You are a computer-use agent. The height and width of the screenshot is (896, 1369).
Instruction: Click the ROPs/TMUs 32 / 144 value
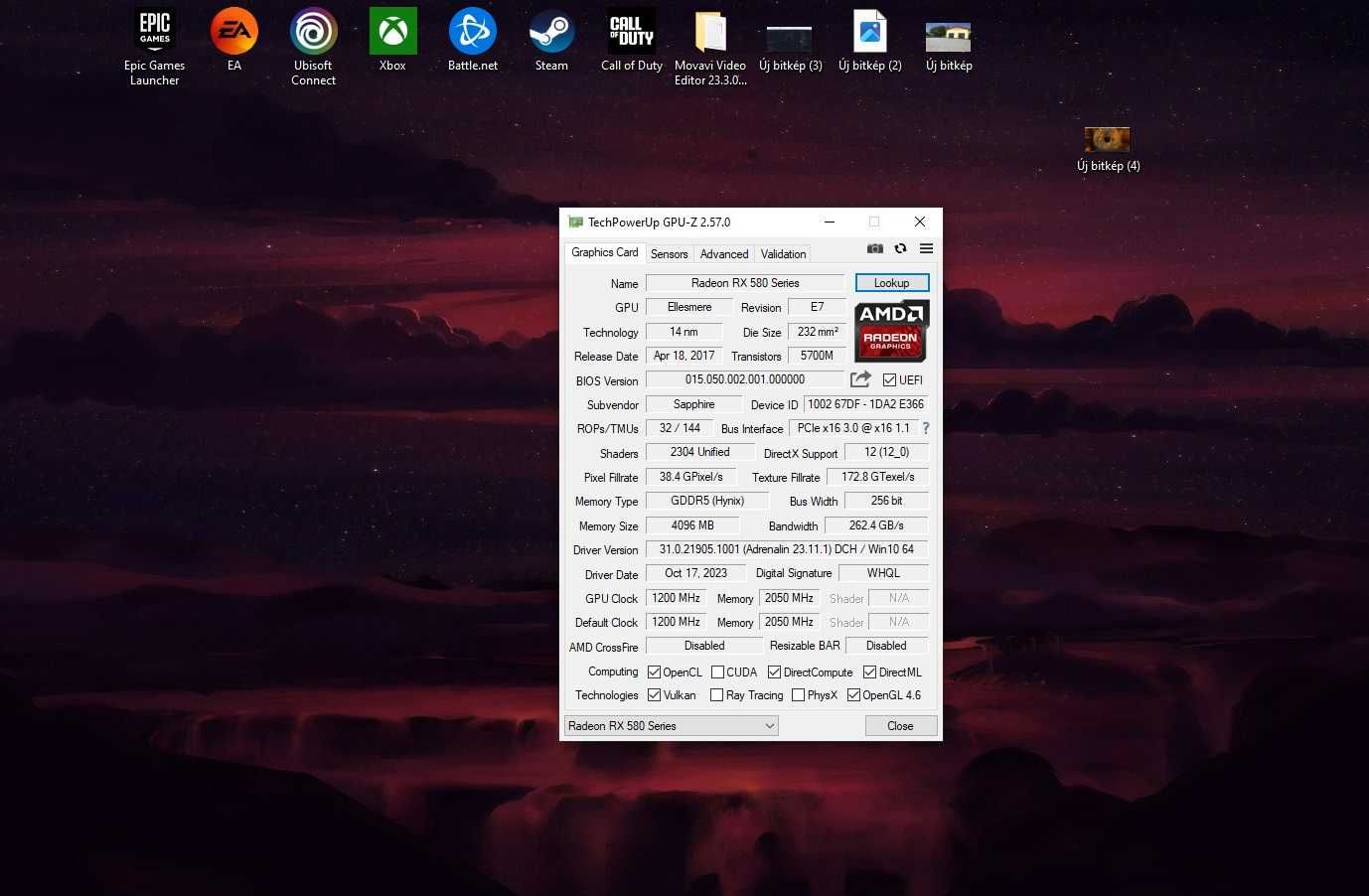[x=681, y=428]
